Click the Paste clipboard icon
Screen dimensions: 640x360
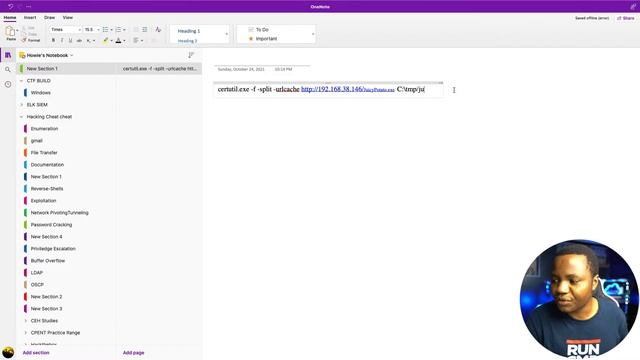click(10, 31)
